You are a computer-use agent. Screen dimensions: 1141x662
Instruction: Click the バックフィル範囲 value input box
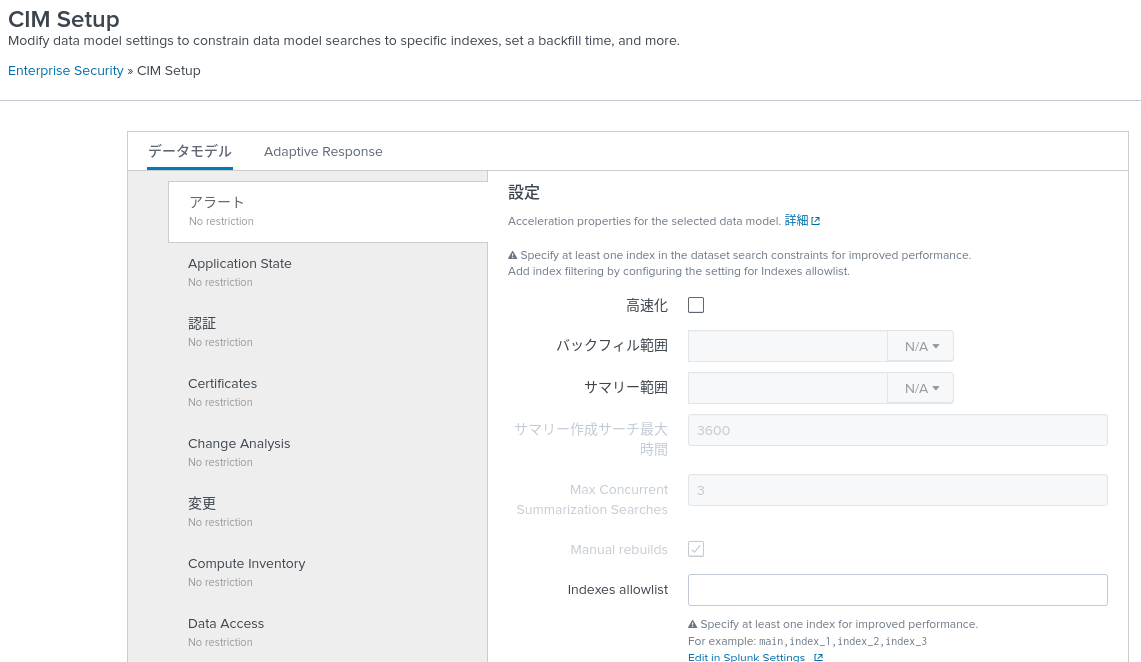click(x=787, y=346)
